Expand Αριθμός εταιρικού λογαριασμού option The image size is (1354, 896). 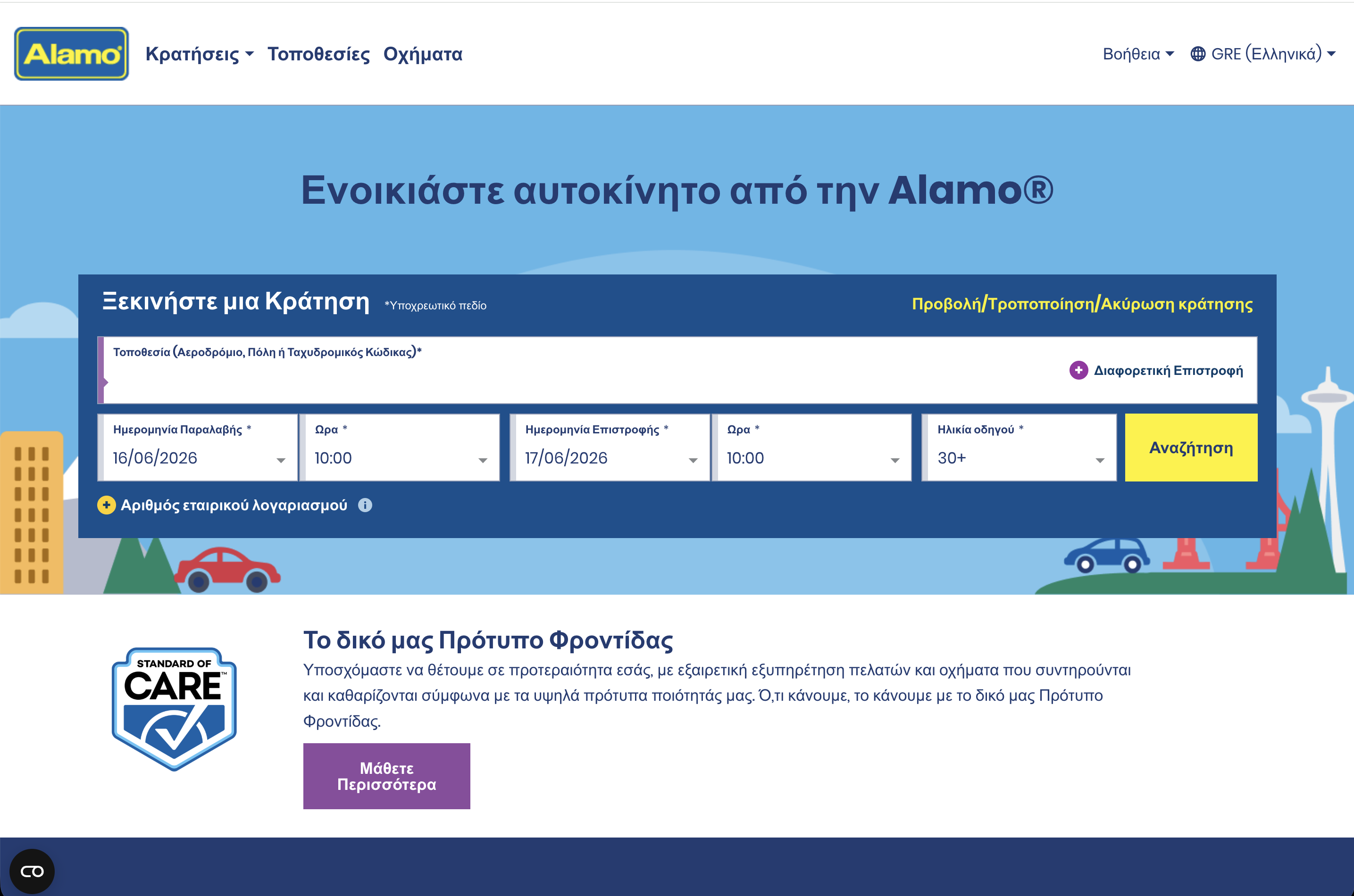click(x=223, y=505)
